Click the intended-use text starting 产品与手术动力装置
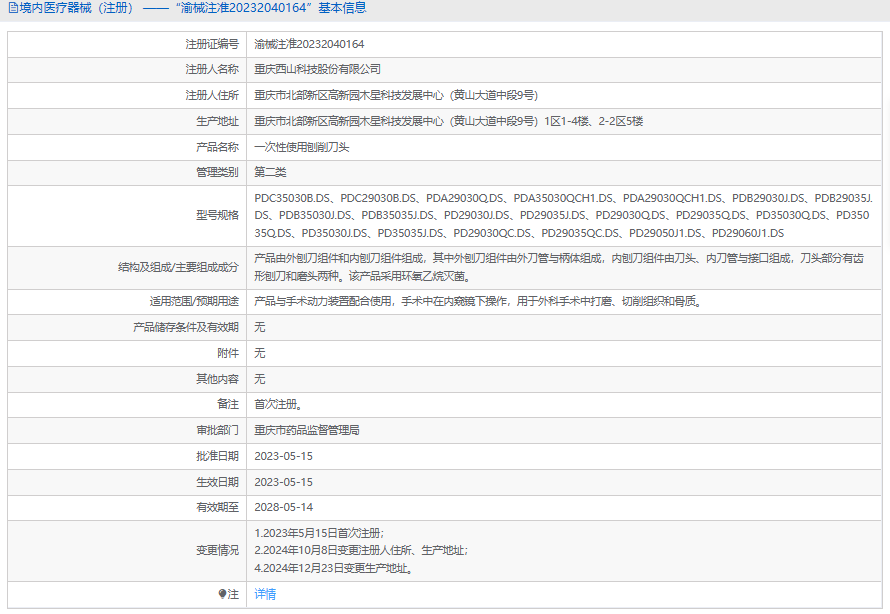Screen dimensions: 890x614 coord(480,301)
